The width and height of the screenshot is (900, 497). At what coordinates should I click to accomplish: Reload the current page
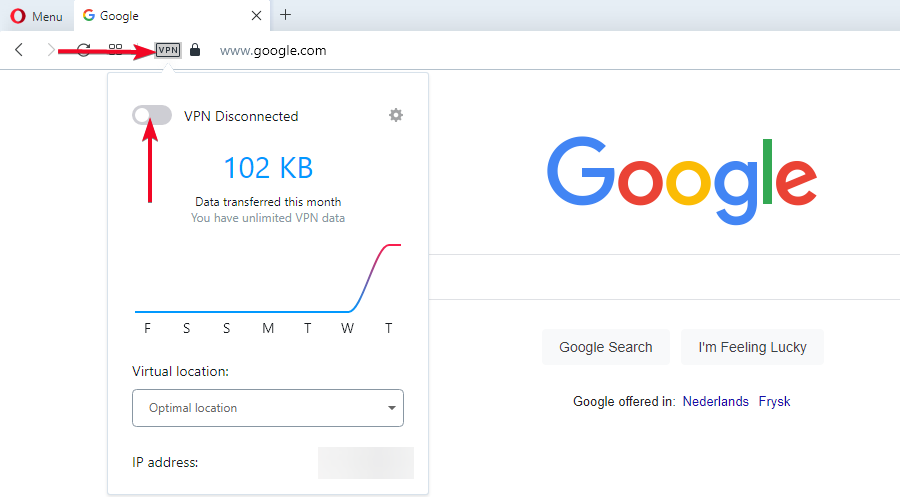(84, 50)
